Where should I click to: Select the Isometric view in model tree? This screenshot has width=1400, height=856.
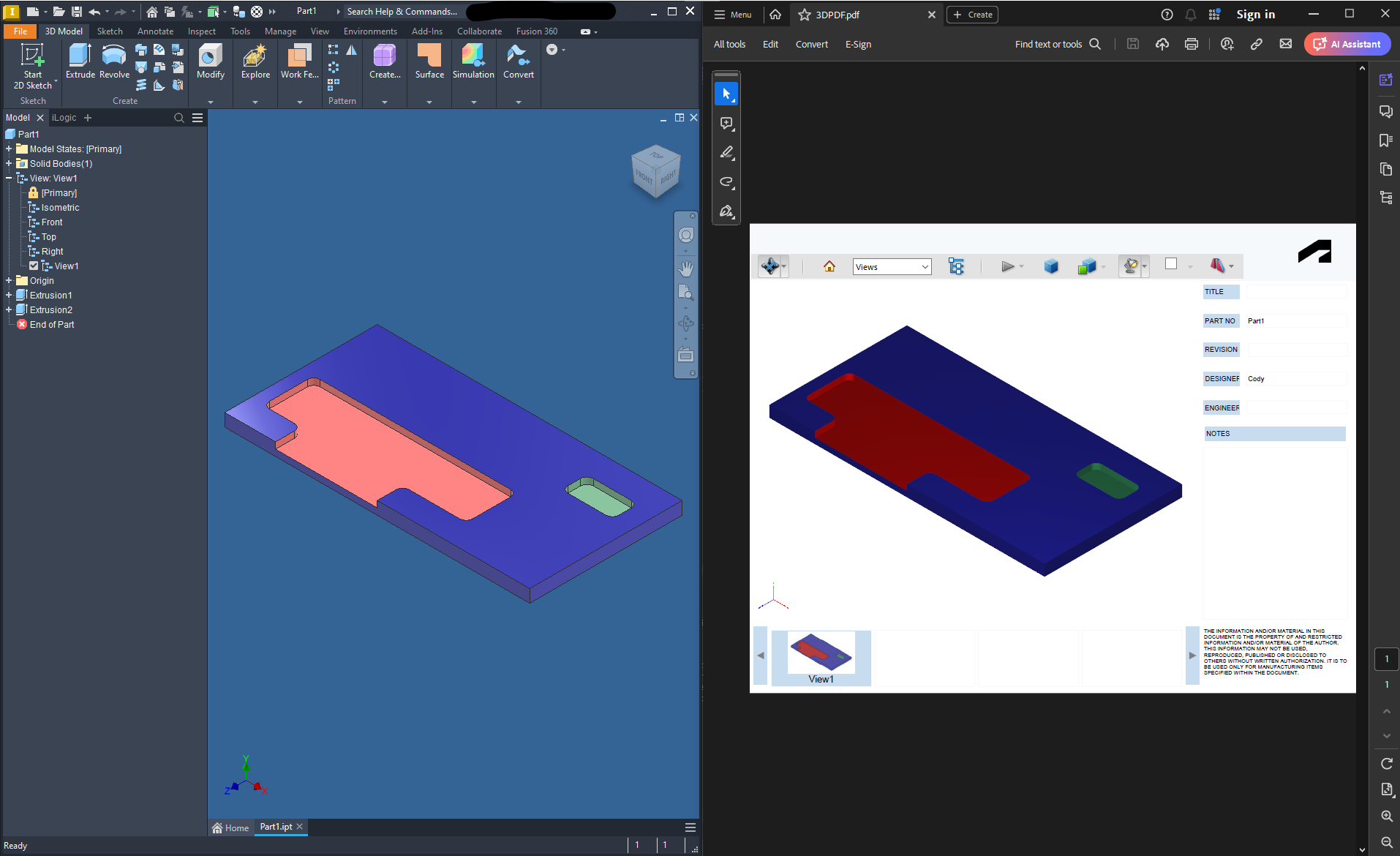[60, 207]
